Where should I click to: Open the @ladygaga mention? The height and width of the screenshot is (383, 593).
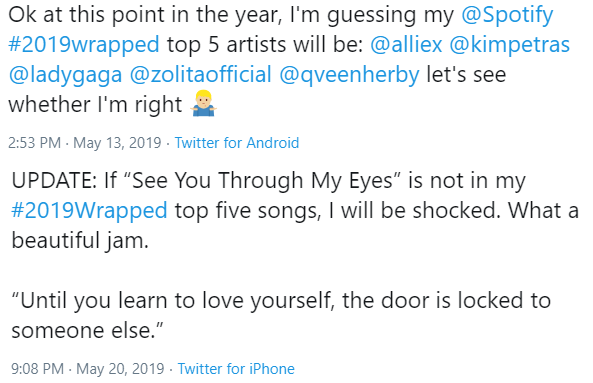[x=65, y=75]
